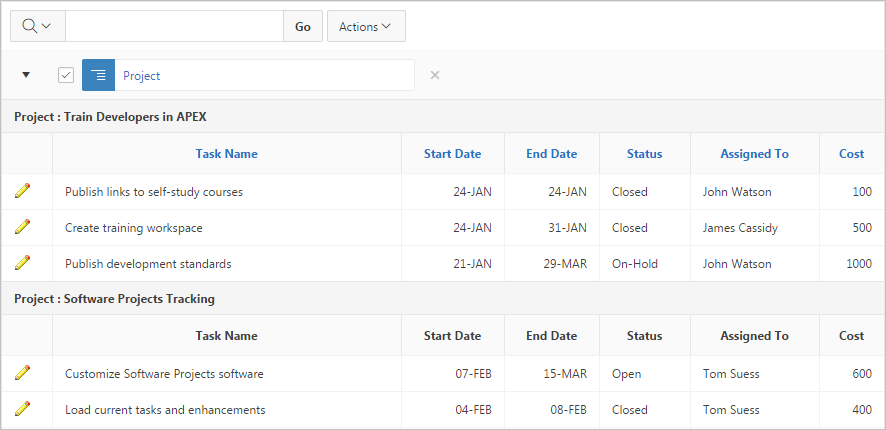Open the End Date column header menu
Screen dimensions: 886x430
point(552,154)
